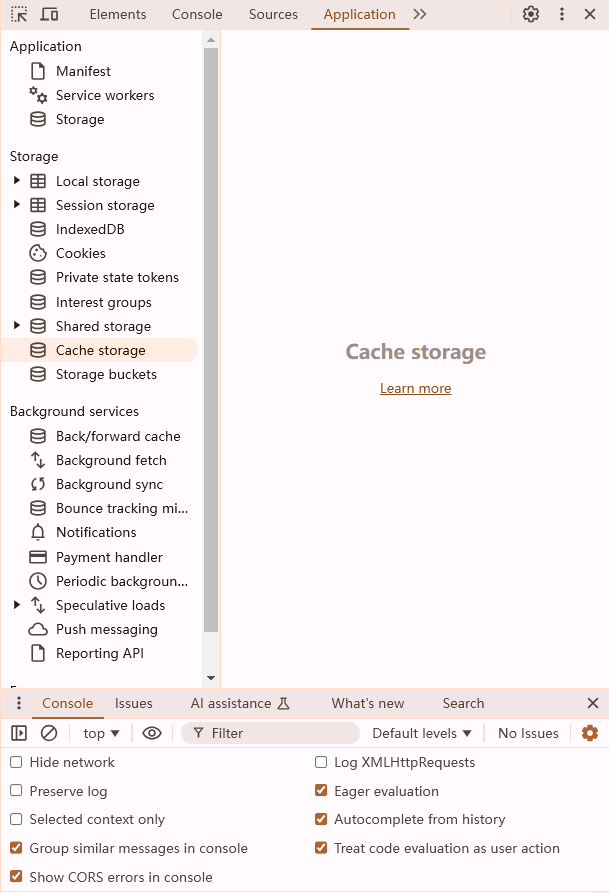Open the more tabs chevron icon
The height and width of the screenshot is (893, 609).
point(420,14)
